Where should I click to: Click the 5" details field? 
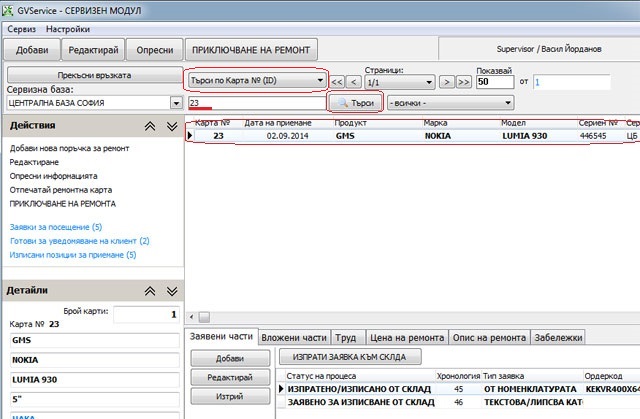coord(95,399)
